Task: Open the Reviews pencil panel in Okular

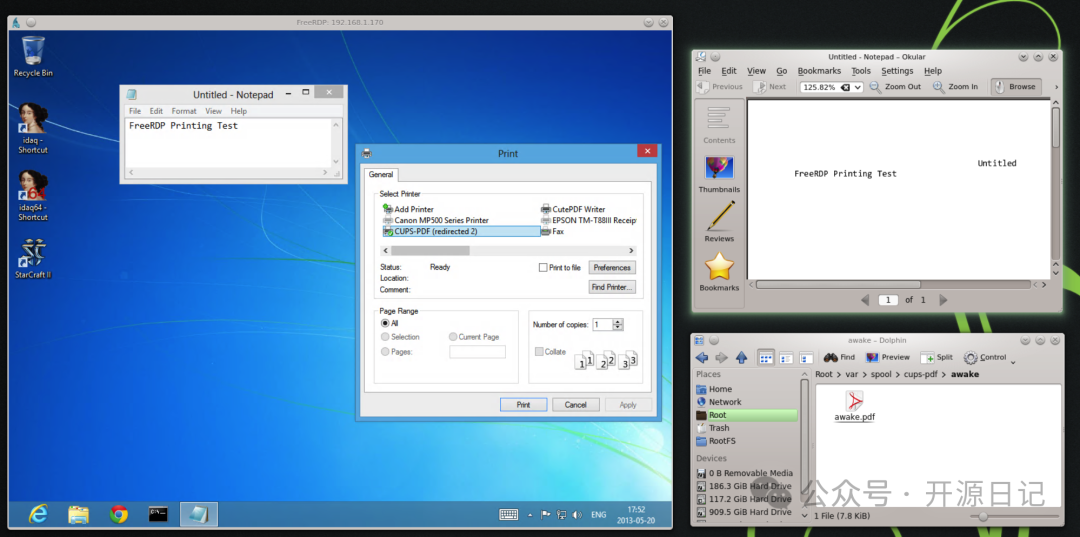Action: (x=719, y=217)
